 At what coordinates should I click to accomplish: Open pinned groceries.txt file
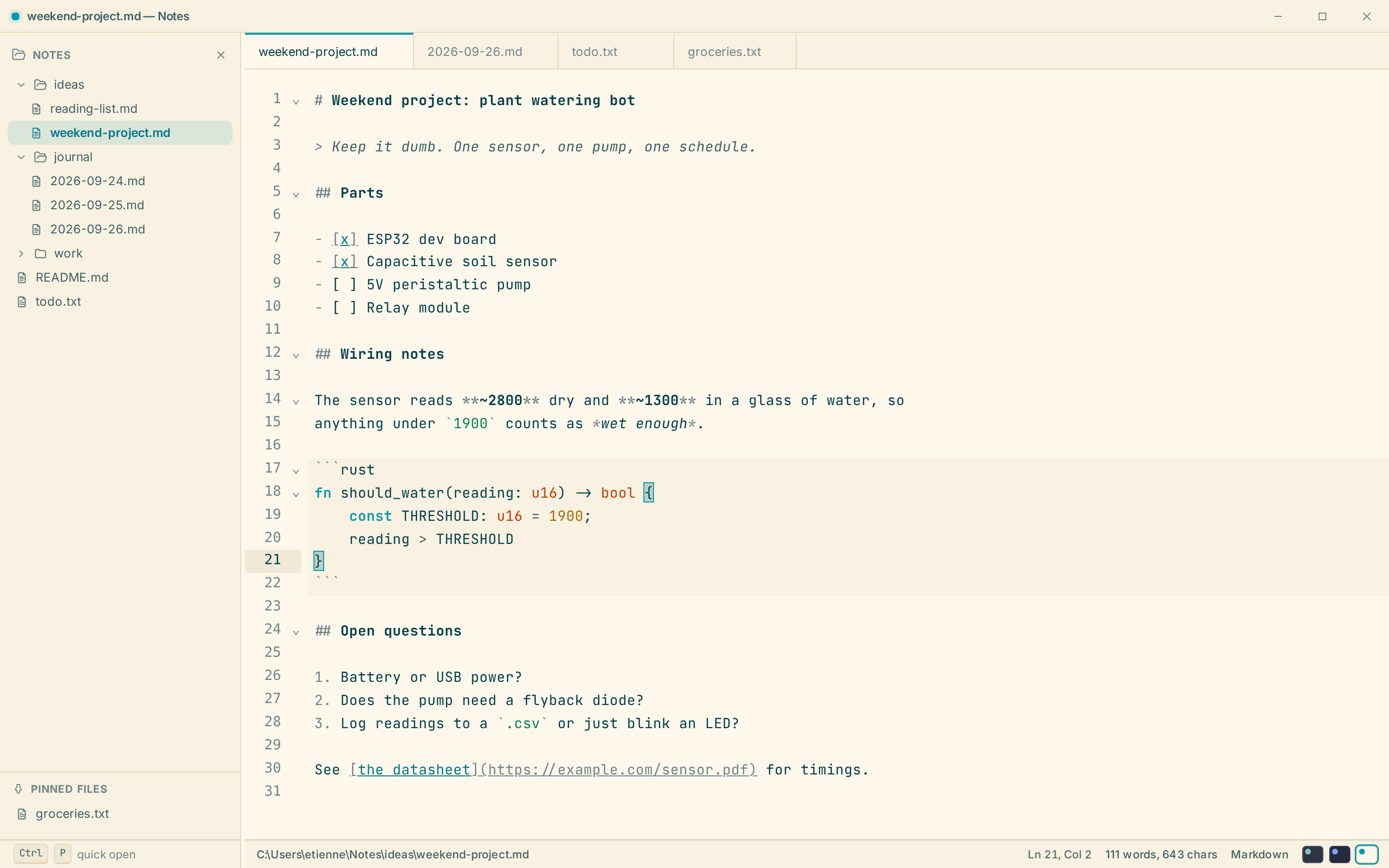[x=120, y=814]
